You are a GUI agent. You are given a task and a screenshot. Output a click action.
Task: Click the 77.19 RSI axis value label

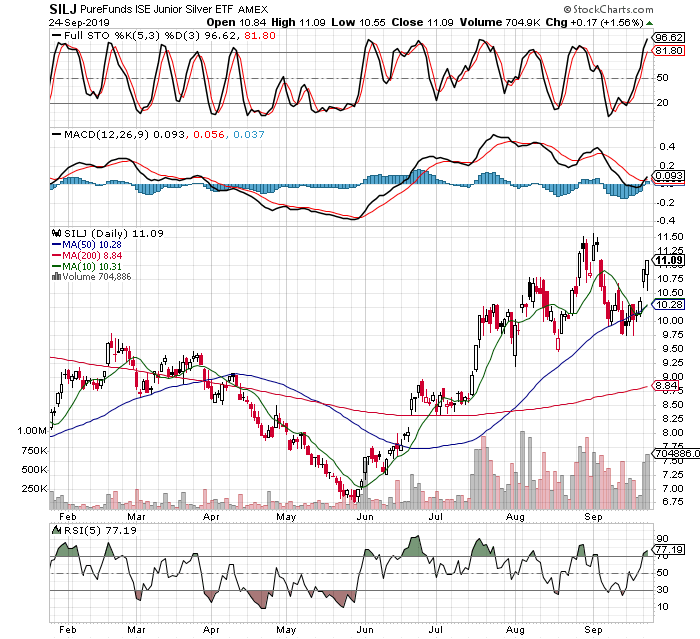[x=669, y=549]
